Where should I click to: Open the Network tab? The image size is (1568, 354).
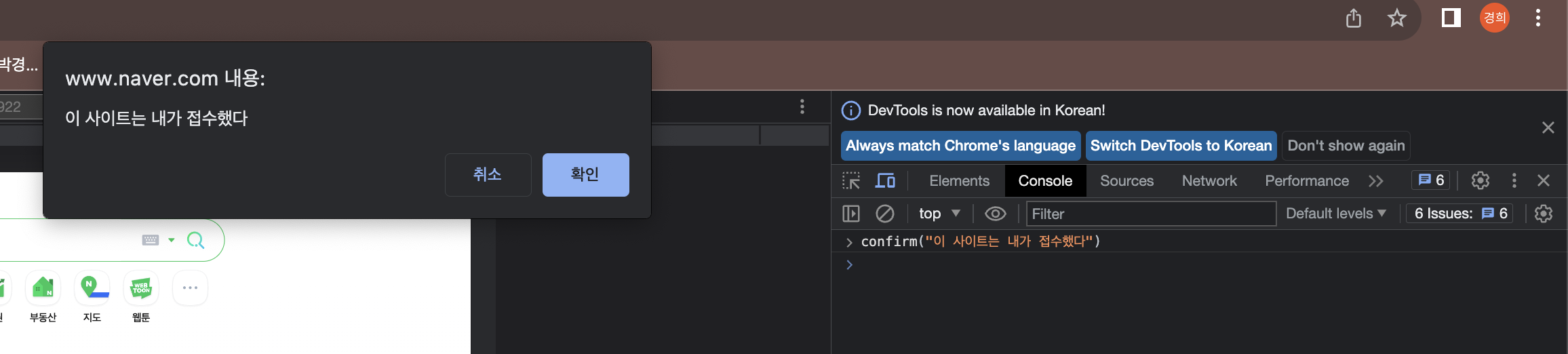(1209, 181)
